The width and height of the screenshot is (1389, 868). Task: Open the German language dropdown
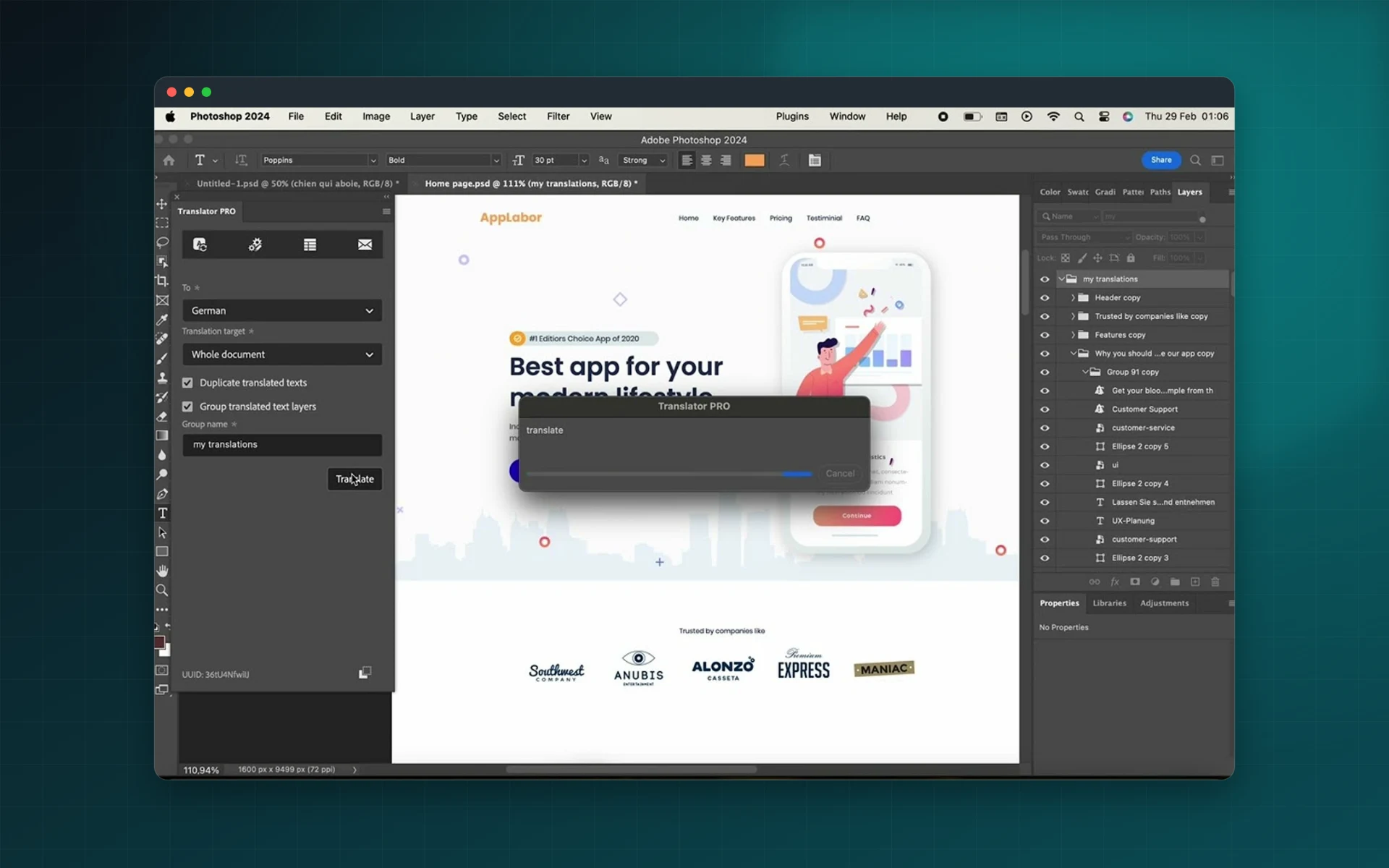282,310
